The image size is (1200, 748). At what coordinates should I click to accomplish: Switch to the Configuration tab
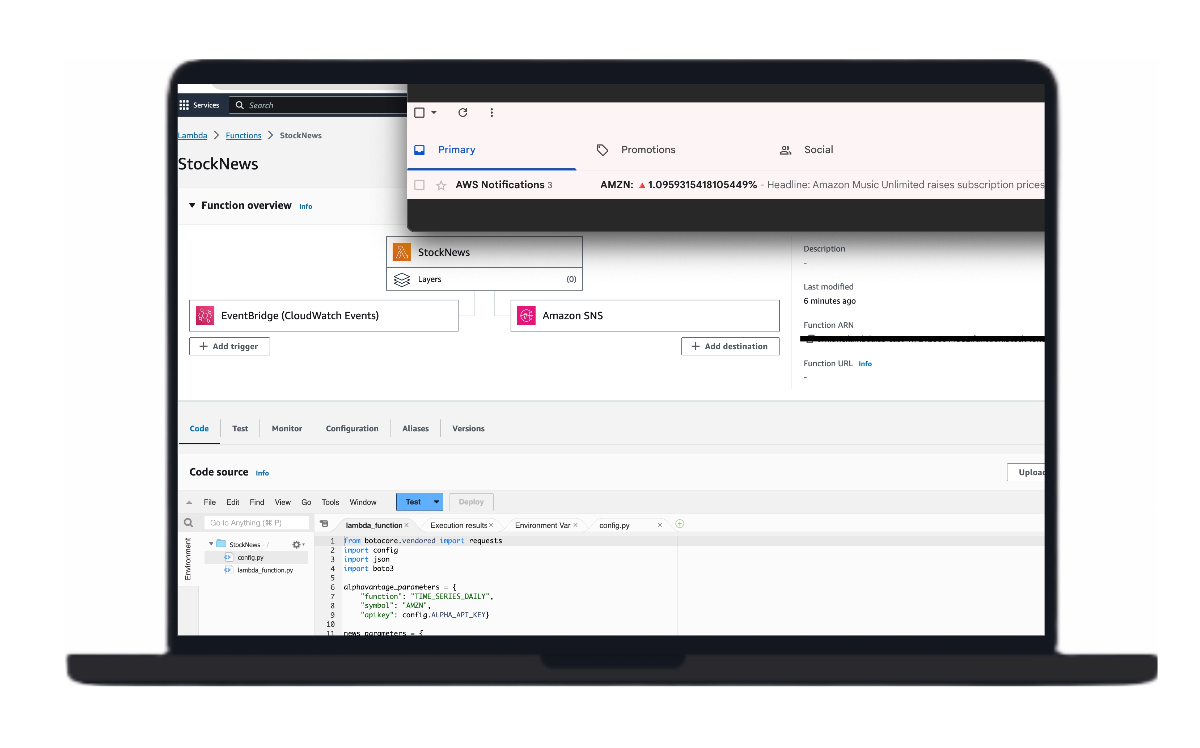coord(352,428)
